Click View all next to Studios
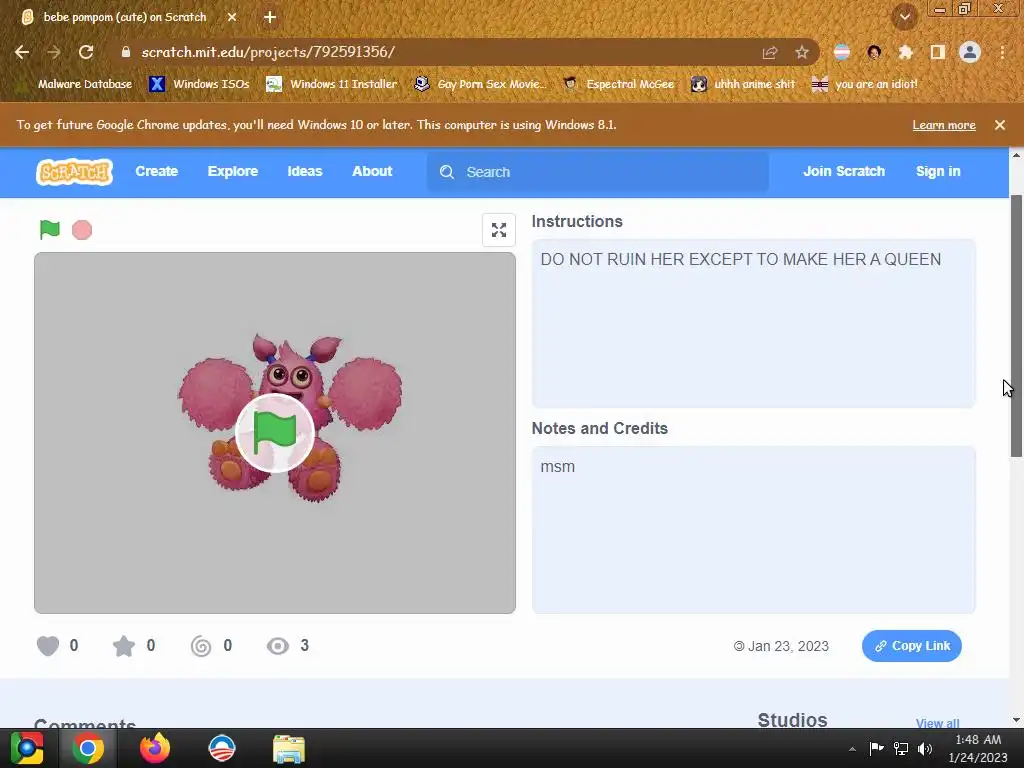Image resolution: width=1024 pixels, height=768 pixels. (937, 723)
